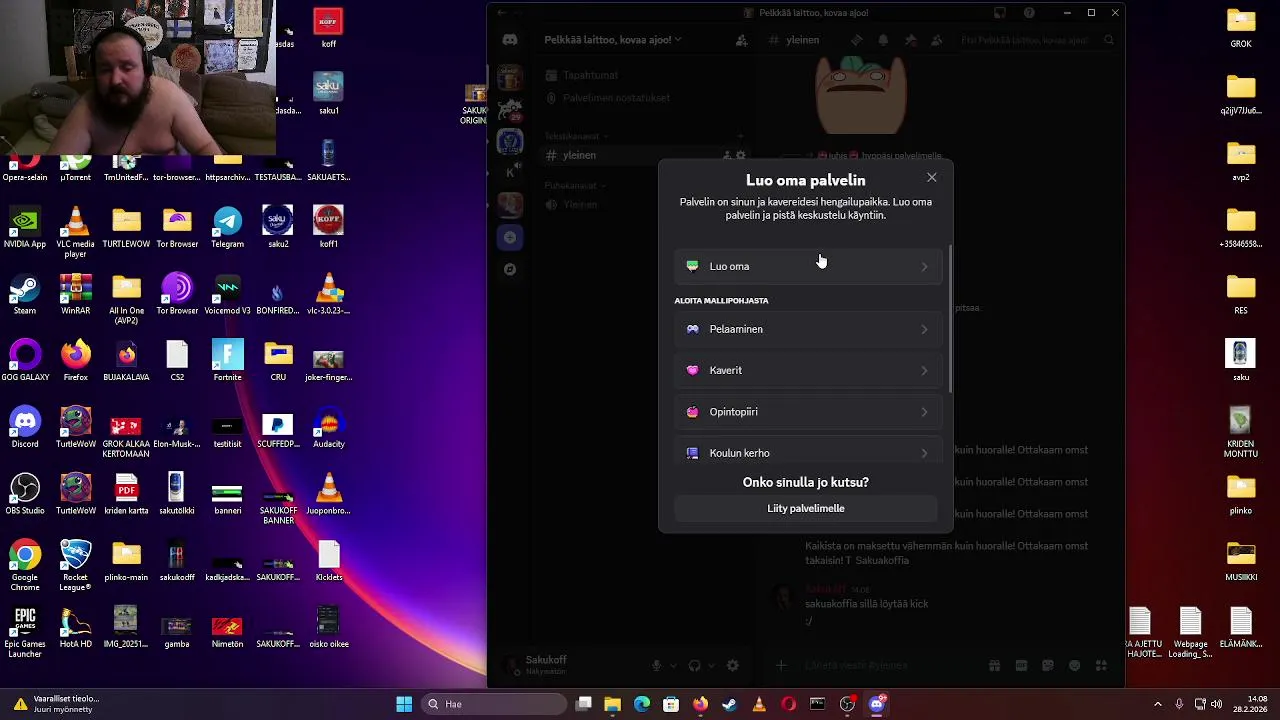Select the Firefox desktop icon
The width and height of the screenshot is (1280, 720).
point(76,360)
